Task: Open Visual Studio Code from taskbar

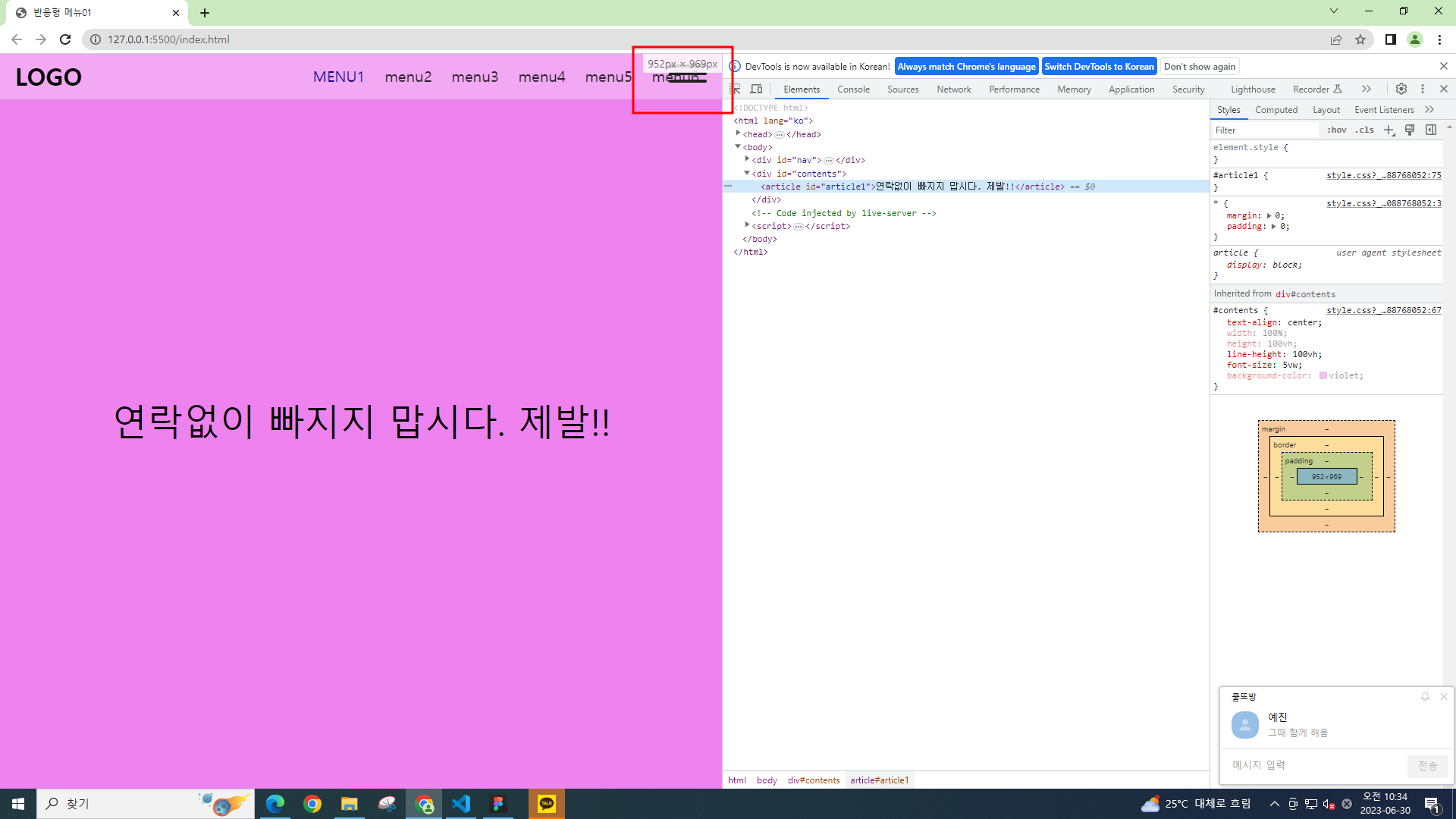Action: click(461, 804)
